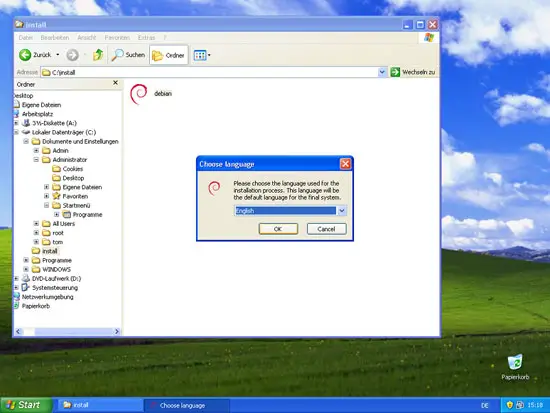Screen dimensions: 550x413
Task: Open the Bearbeiten menu
Action: [55, 38]
